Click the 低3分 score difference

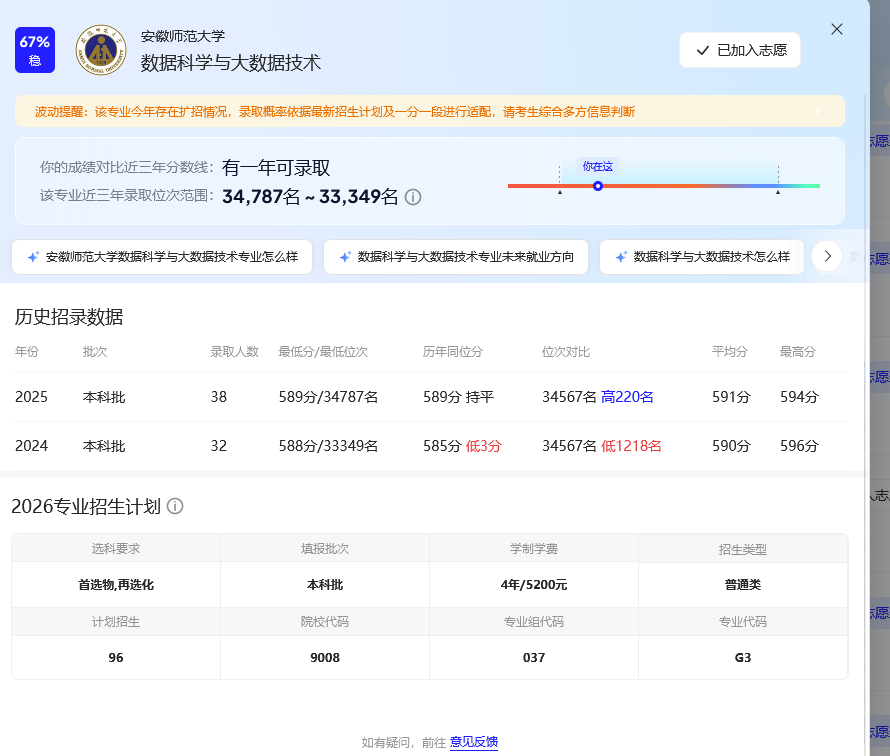(x=484, y=446)
